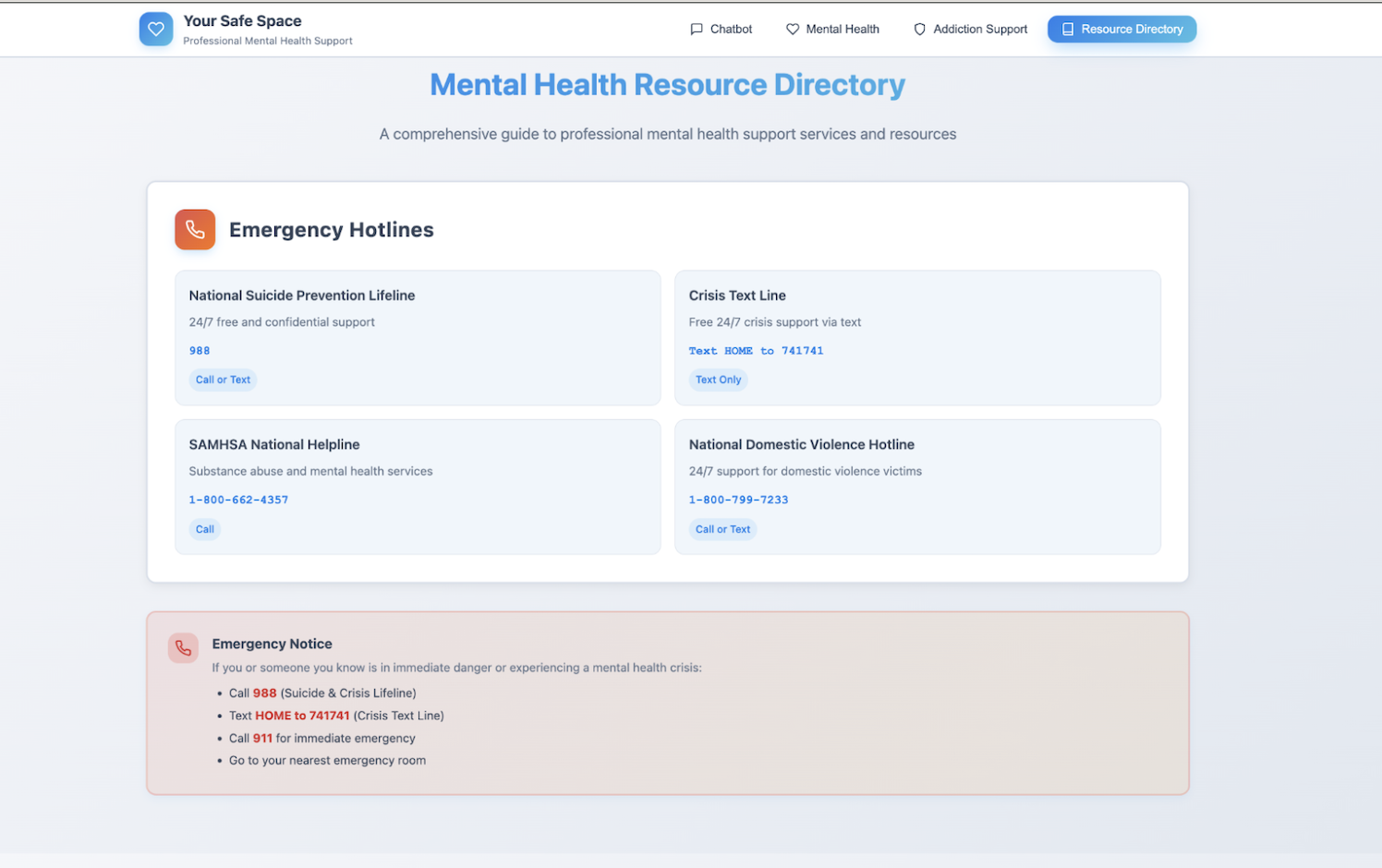Click the Chatbot speech bubble icon
Screen dimensions: 1382x868
pyautogui.click(x=697, y=30)
